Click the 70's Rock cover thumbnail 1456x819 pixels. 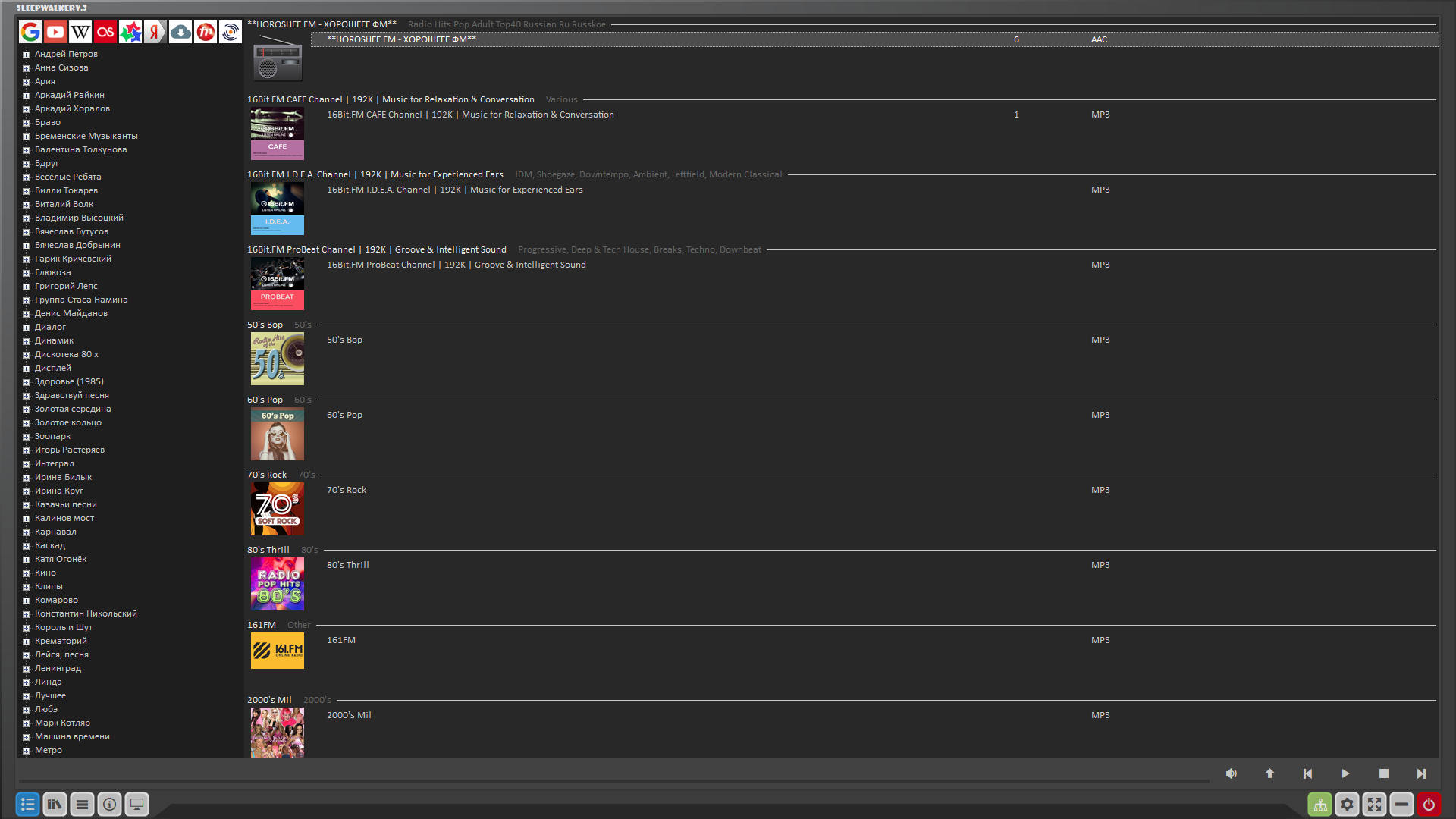click(x=278, y=509)
